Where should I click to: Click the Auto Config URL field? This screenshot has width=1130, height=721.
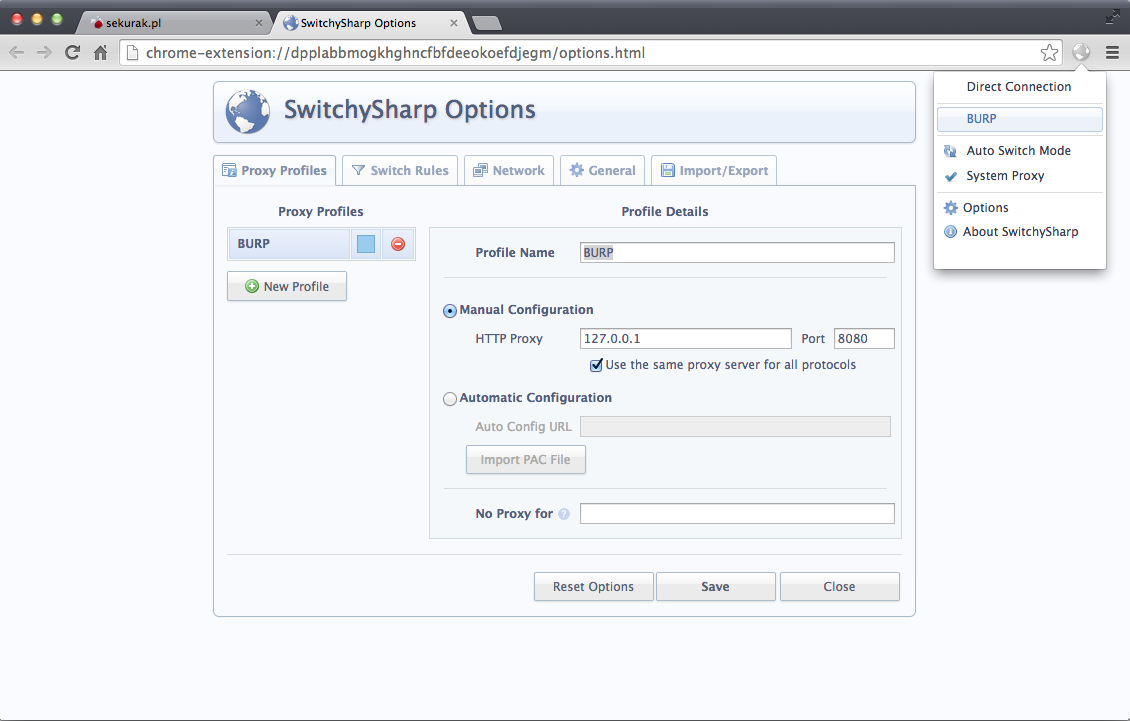coord(735,427)
